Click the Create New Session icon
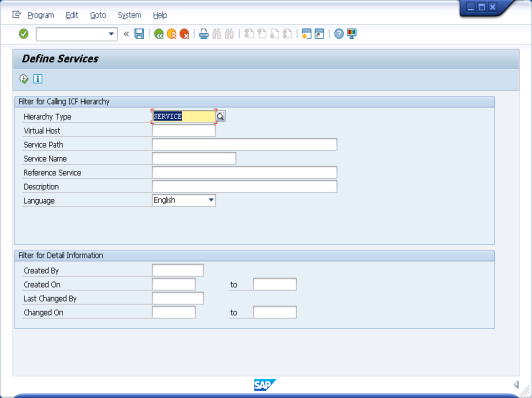 pyautogui.click(x=306, y=34)
